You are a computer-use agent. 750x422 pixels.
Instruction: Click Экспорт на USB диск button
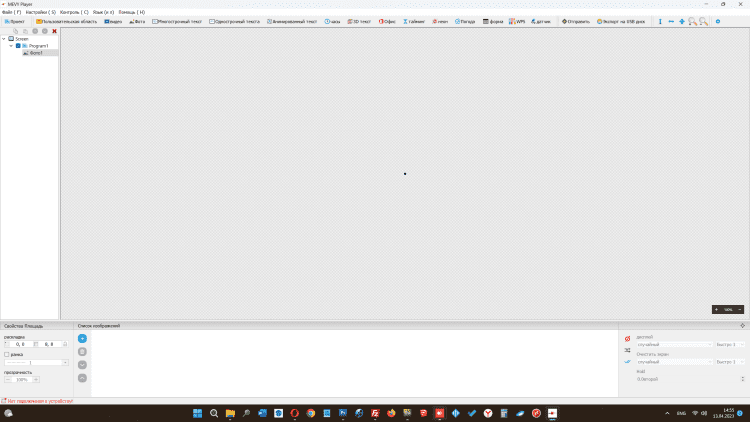pos(622,21)
